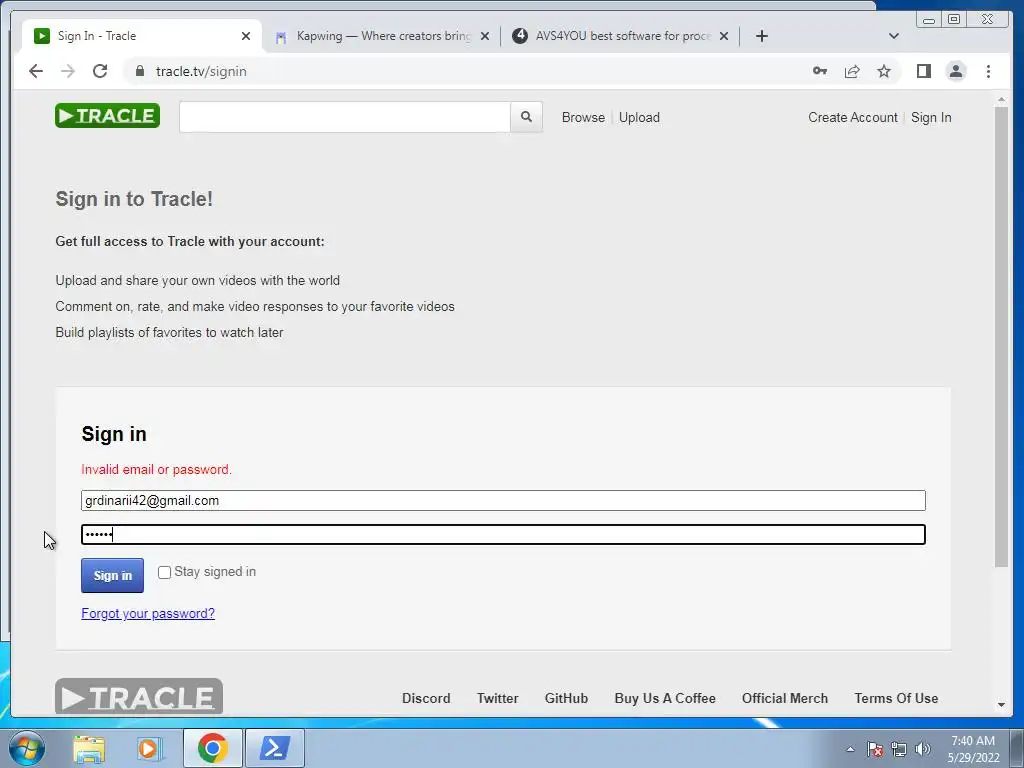Close the Kapwing tab
This screenshot has height=768, width=1024.
[x=485, y=36]
